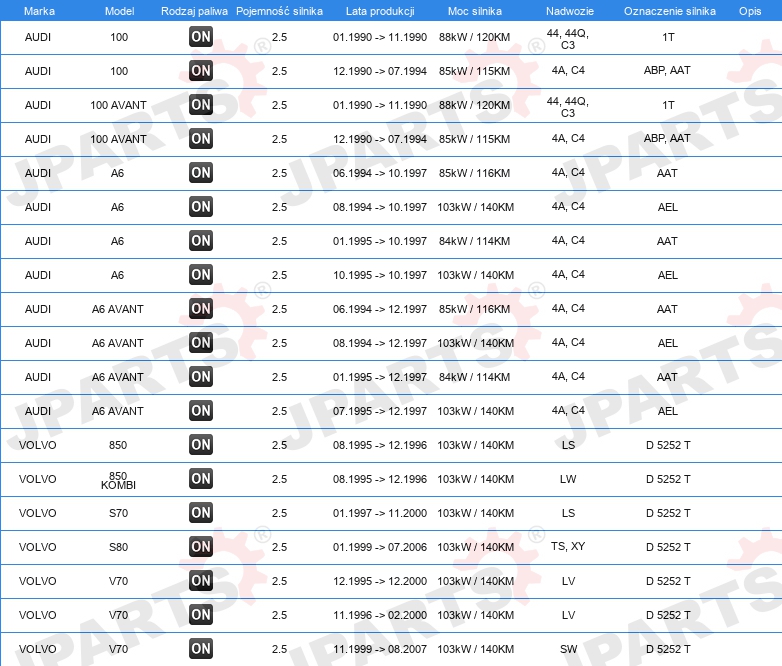
Task: Select the 07.1995 -> 12.1997 production years cell
Action: pyautogui.click(x=380, y=411)
